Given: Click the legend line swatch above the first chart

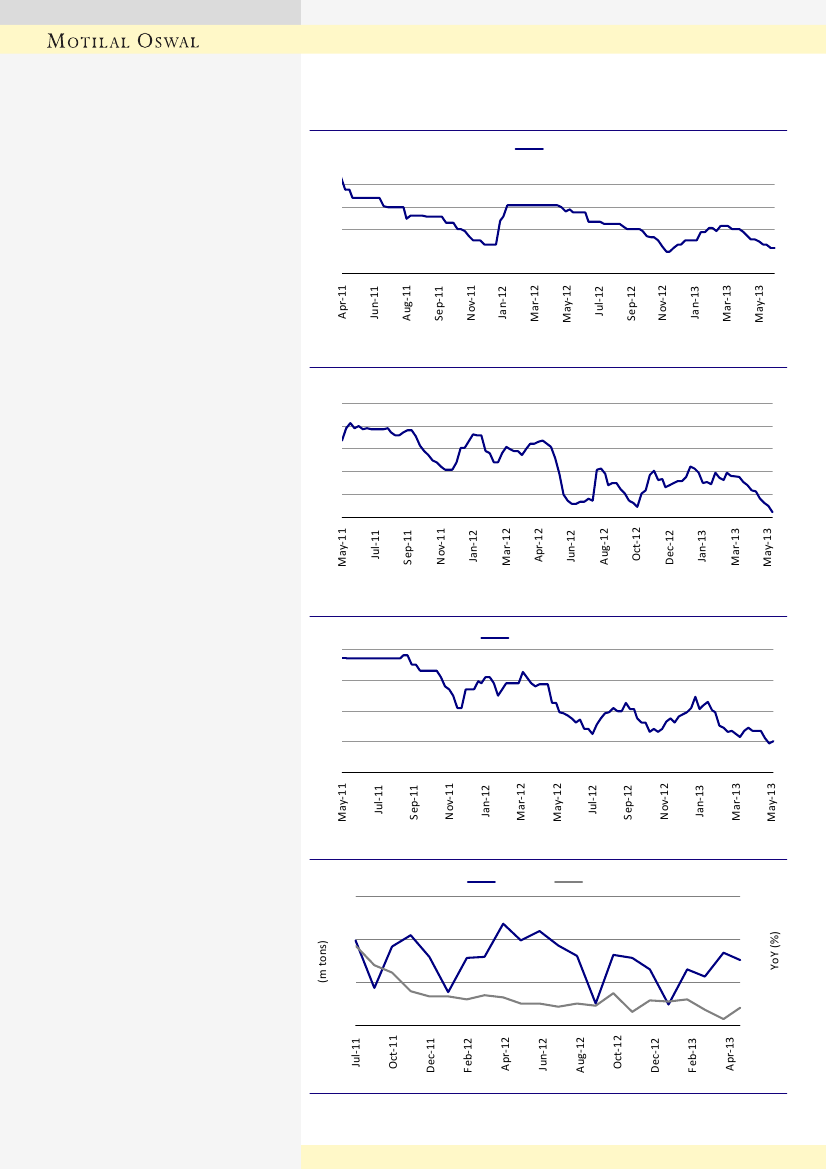Looking at the screenshot, I should click(529, 148).
